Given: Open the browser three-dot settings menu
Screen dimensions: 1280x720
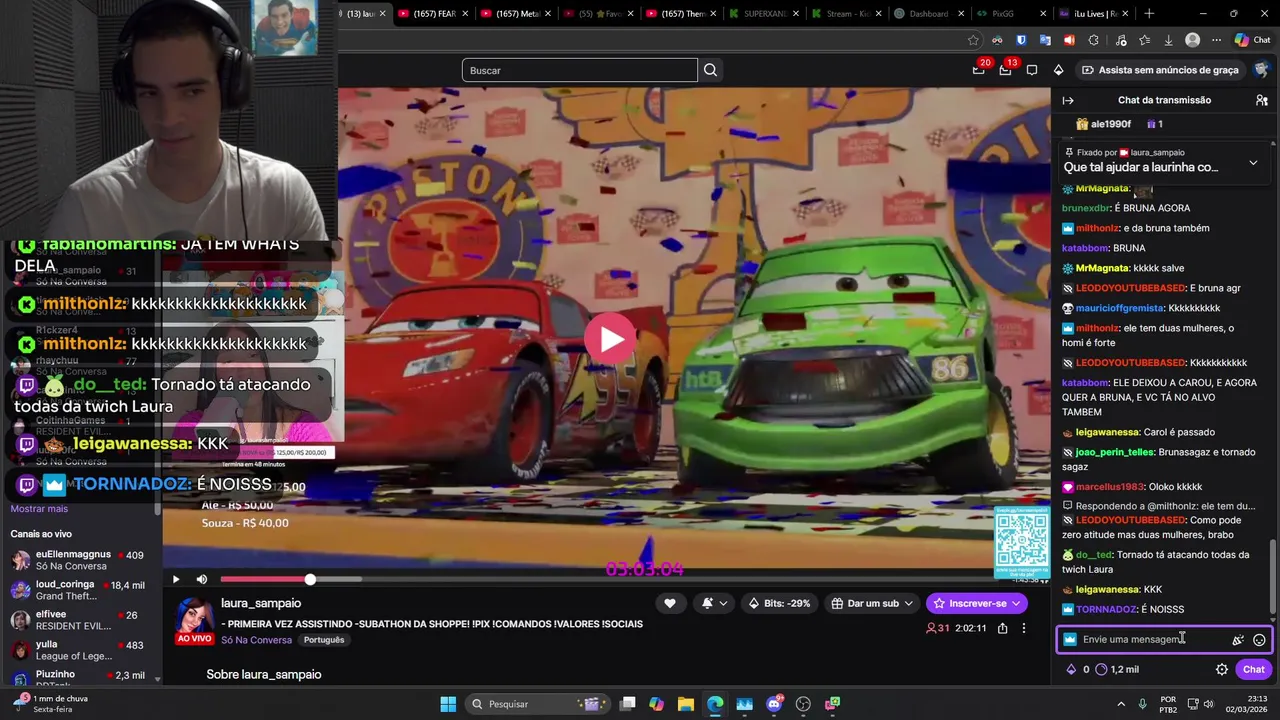Looking at the screenshot, I should [1216, 40].
